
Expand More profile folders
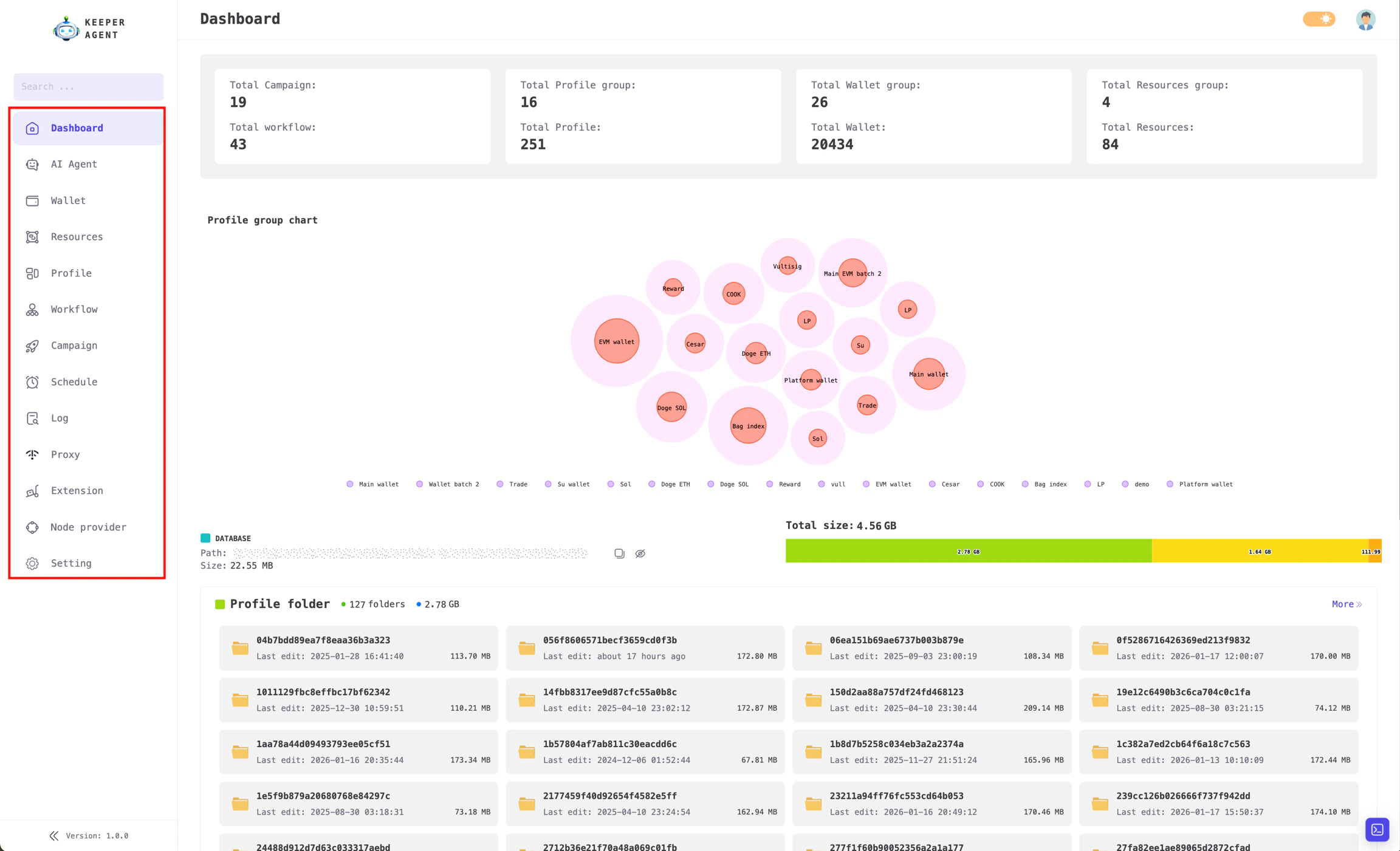1346,604
